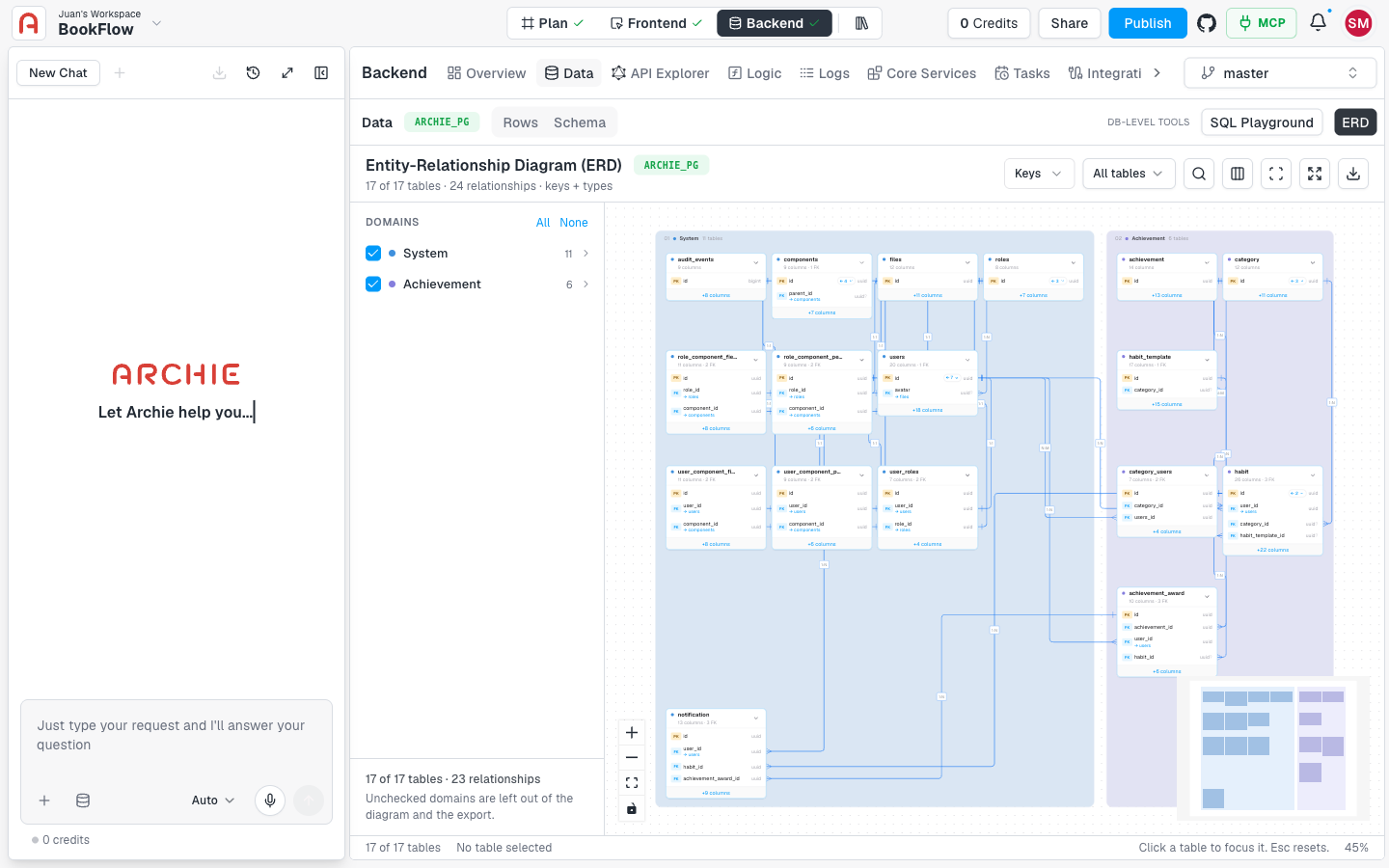The height and width of the screenshot is (868, 1389).
Task: Search tables in the ERD toolbar
Action: click(x=1199, y=174)
